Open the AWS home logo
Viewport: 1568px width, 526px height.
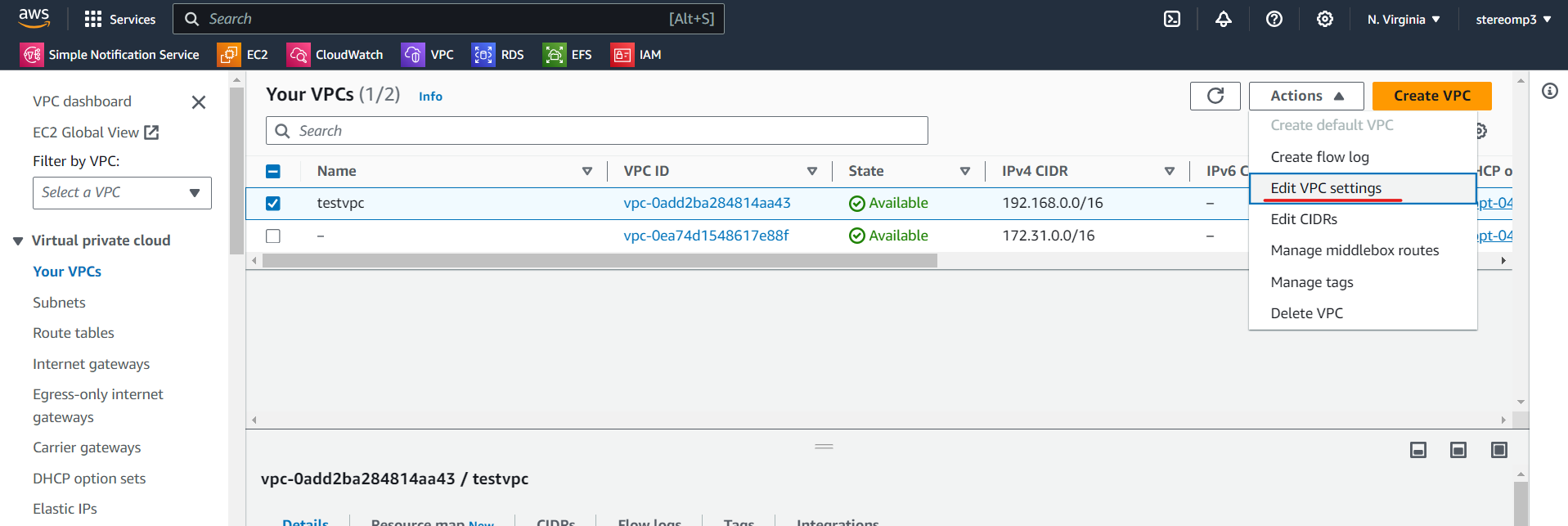point(34,18)
